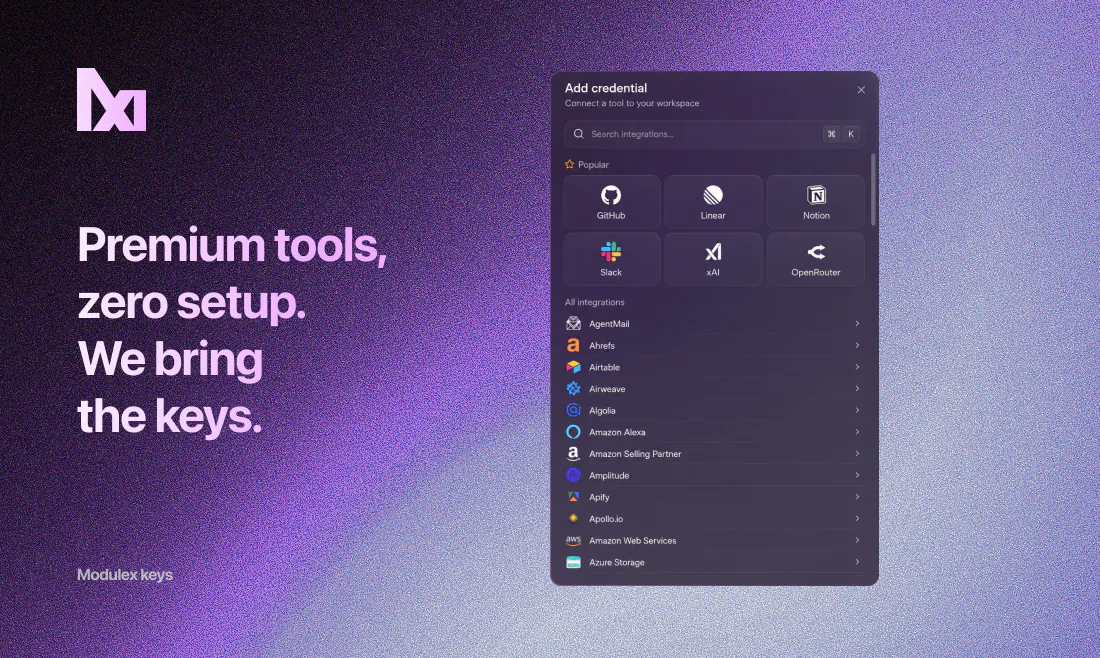Select the Amazon Web Services label
This screenshot has width=1100, height=658.
[x=633, y=541]
